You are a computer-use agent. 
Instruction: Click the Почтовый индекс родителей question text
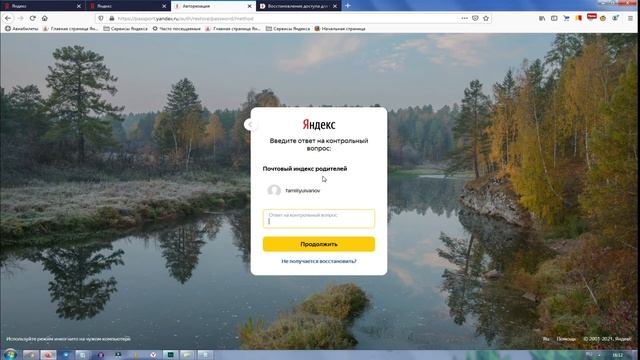pos(305,169)
